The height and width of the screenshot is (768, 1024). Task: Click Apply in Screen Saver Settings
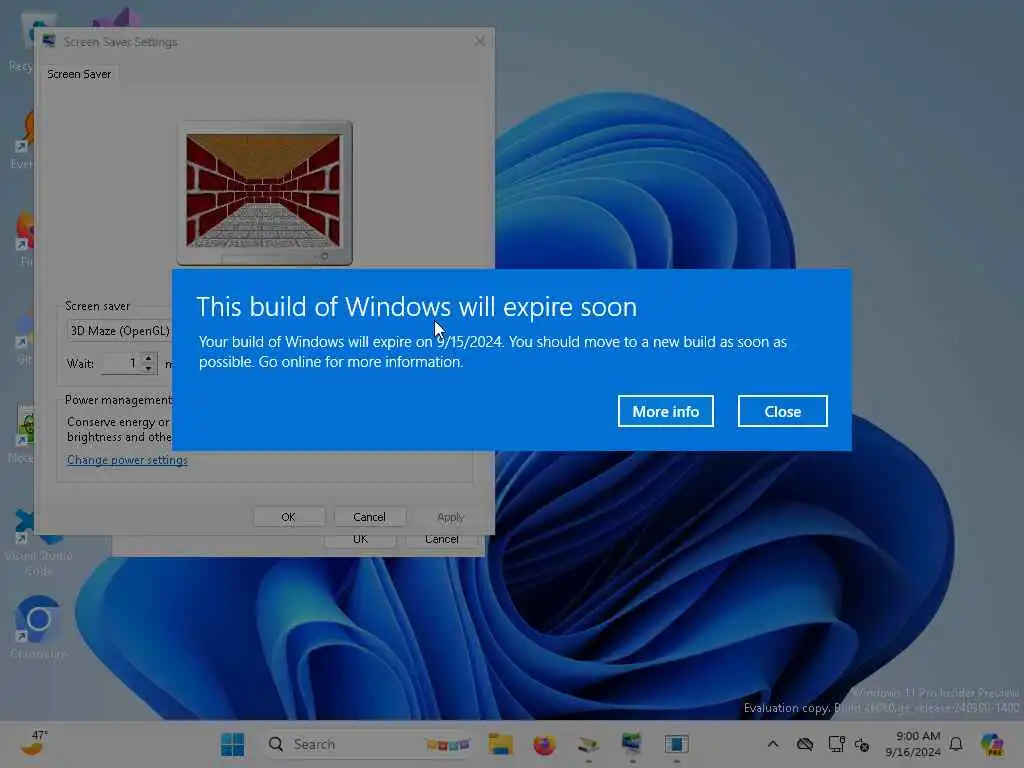(450, 517)
